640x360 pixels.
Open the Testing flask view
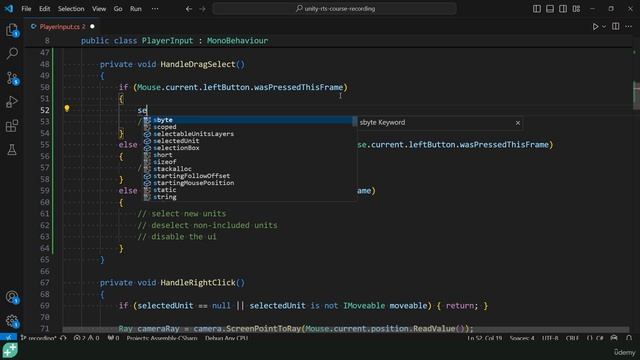(12, 149)
